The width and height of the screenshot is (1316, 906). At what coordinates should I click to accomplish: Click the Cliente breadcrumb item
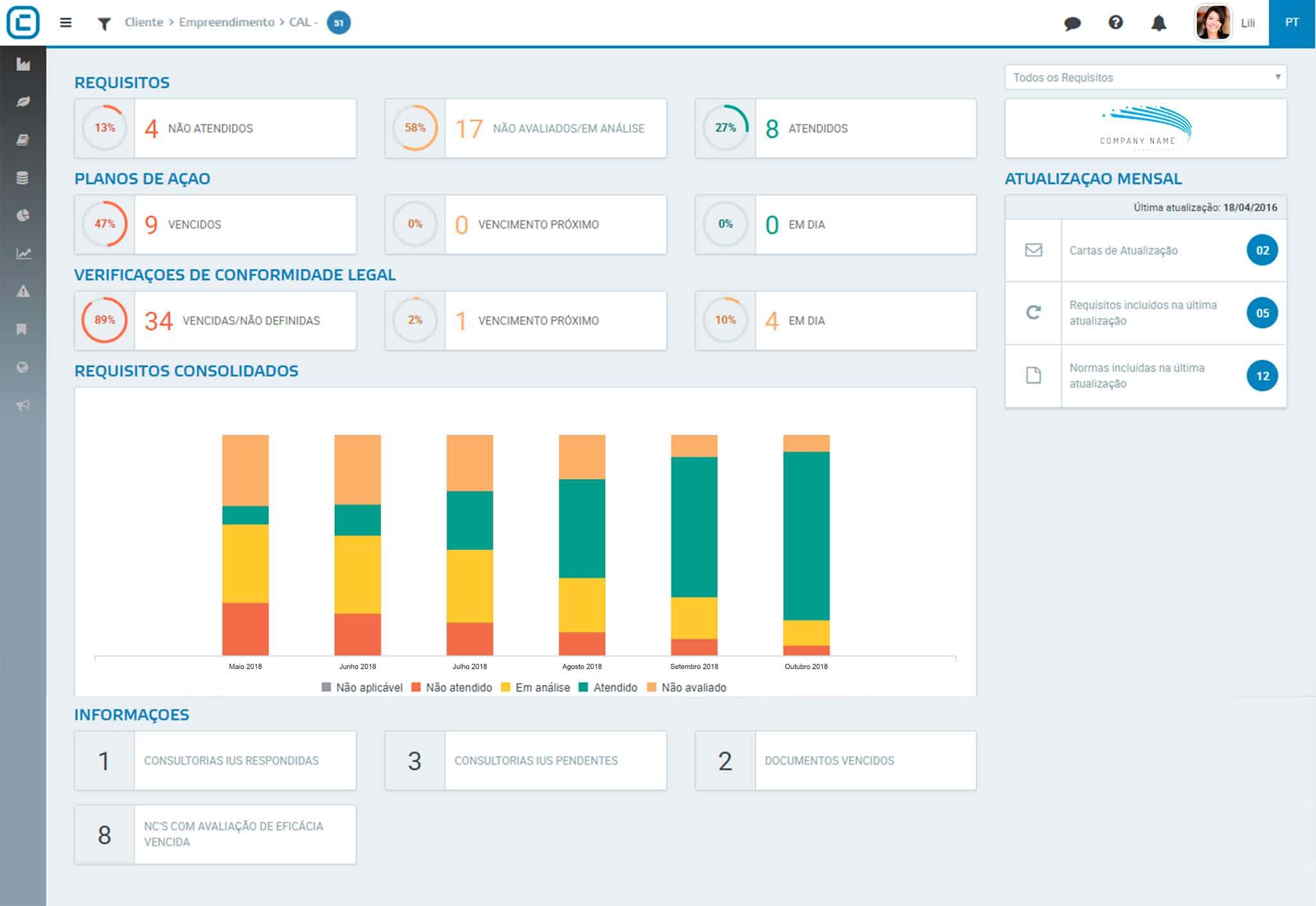(144, 22)
